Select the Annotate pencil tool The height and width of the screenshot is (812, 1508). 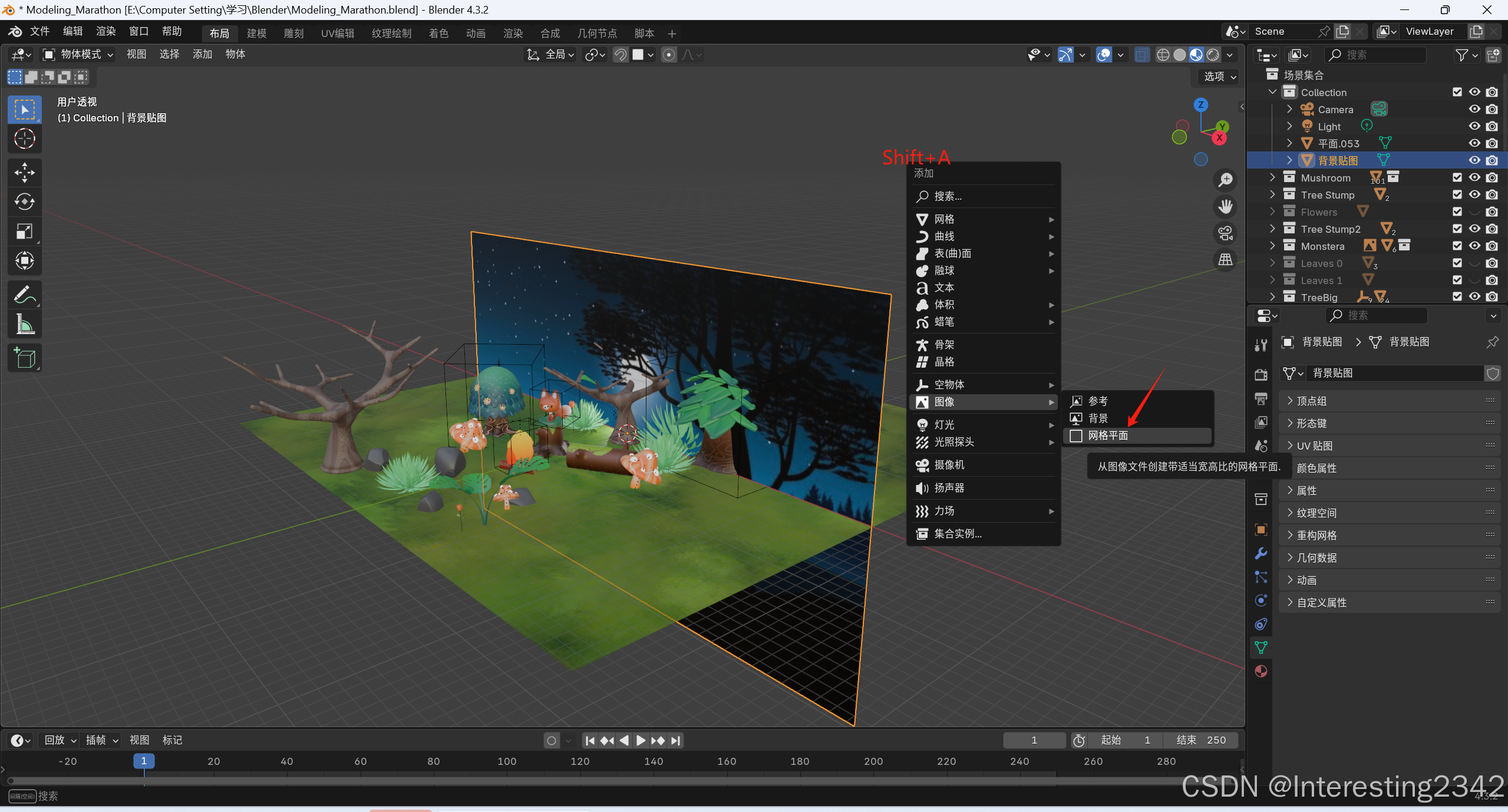[x=24, y=295]
